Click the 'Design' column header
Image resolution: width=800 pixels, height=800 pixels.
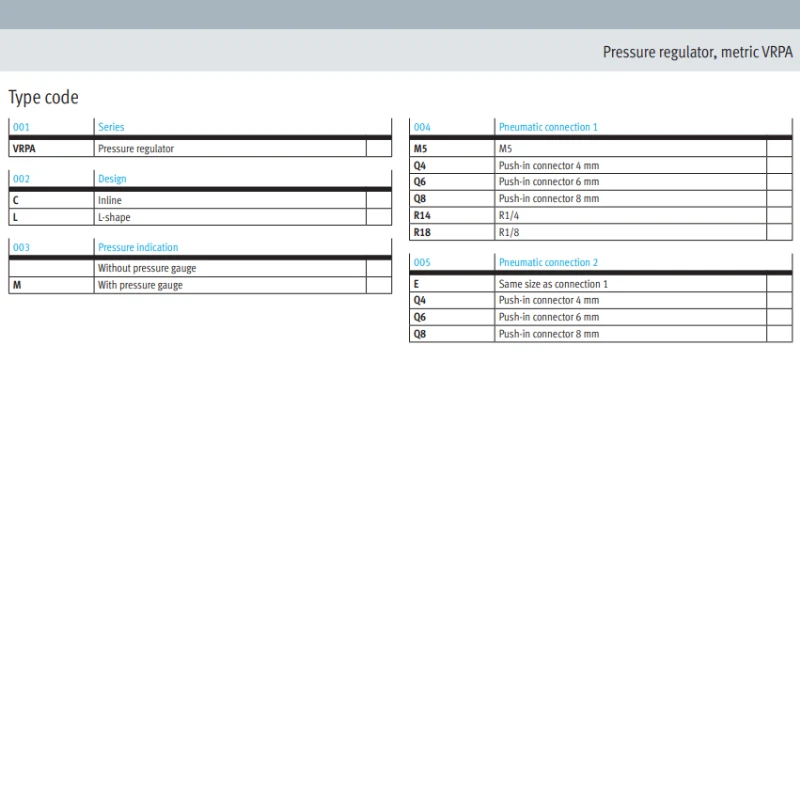112,179
